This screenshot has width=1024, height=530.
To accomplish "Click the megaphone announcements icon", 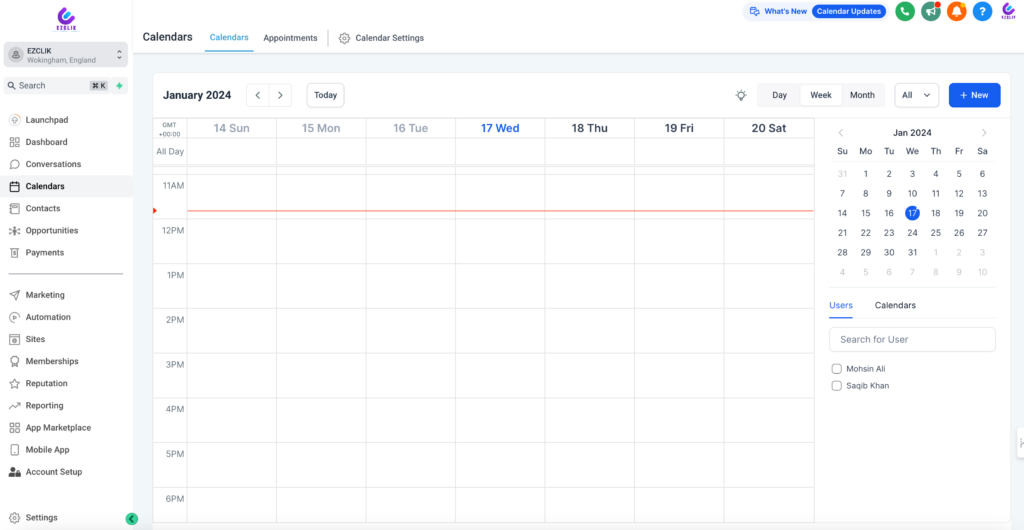I will pos(931,11).
